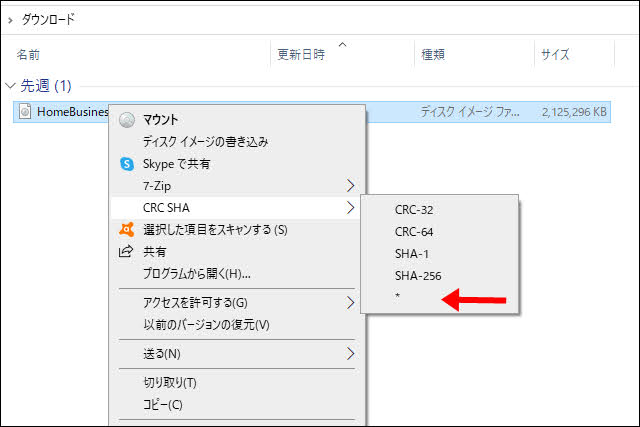The width and height of the screenshot is (640, 427).
Task: Expand アクセスを許可する submenu arrow
Action: tap(350, 303)
